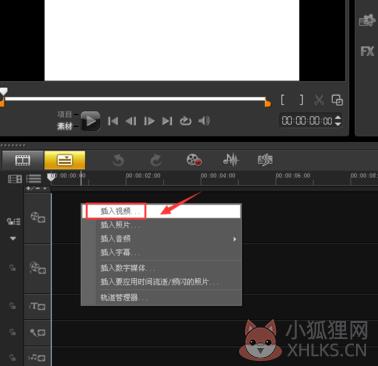378x366 pixels.
Task: Click the timecode field 00:00:00:00
Action: (x=307, y=121)
